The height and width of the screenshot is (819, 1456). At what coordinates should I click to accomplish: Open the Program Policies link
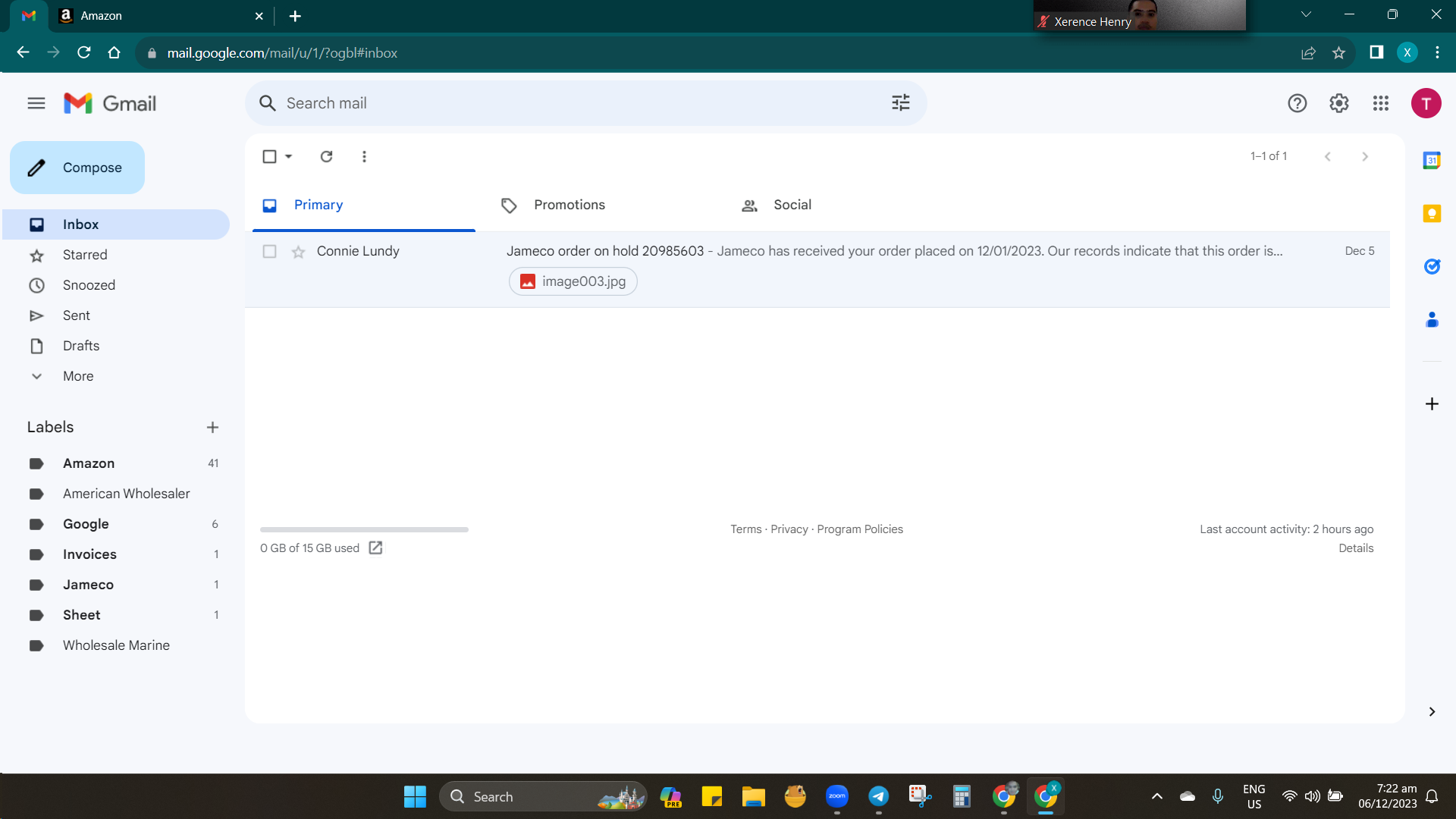pos(860,529)
